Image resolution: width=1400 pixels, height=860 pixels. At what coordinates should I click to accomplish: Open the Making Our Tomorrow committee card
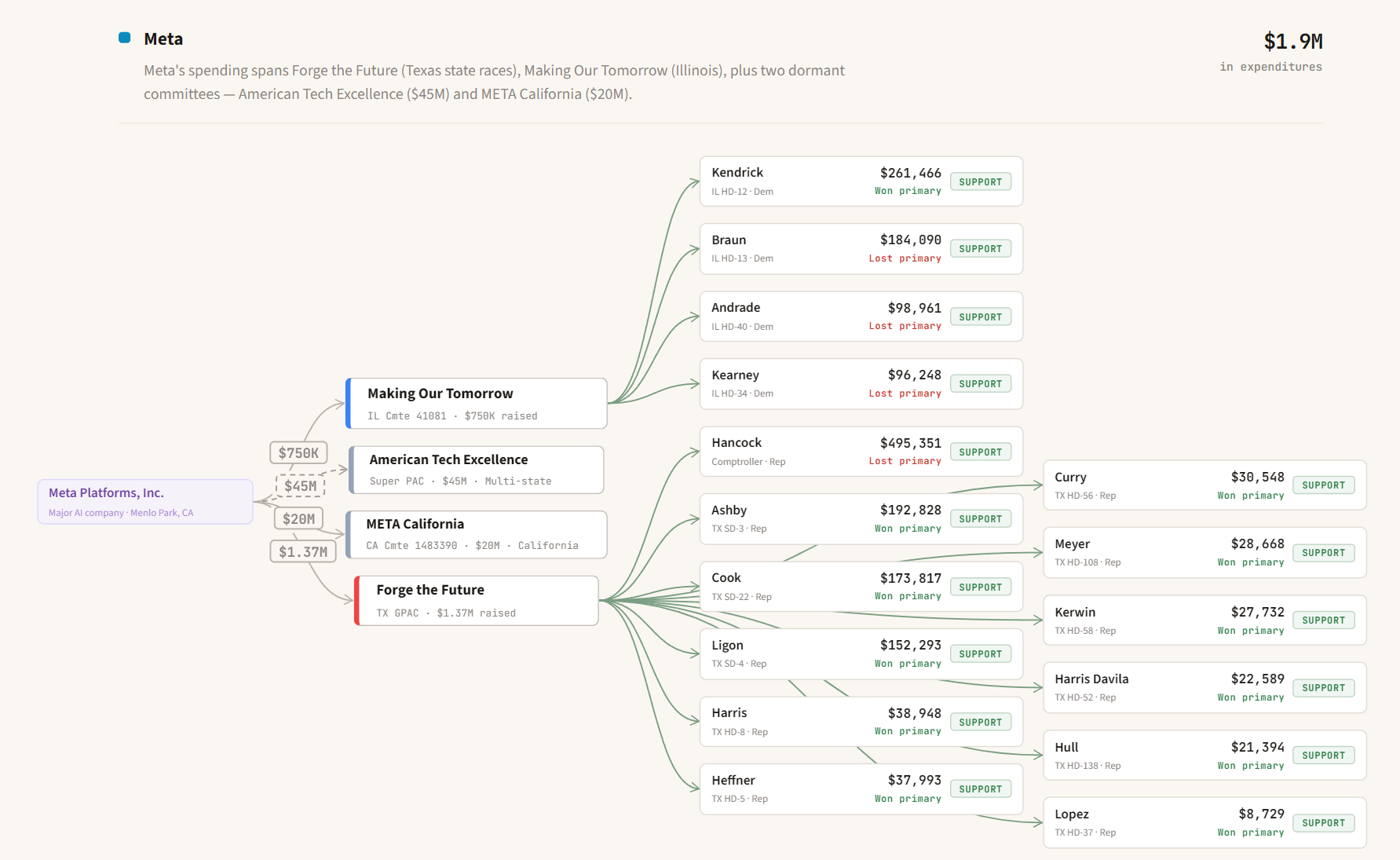click(x=477, y=404)
